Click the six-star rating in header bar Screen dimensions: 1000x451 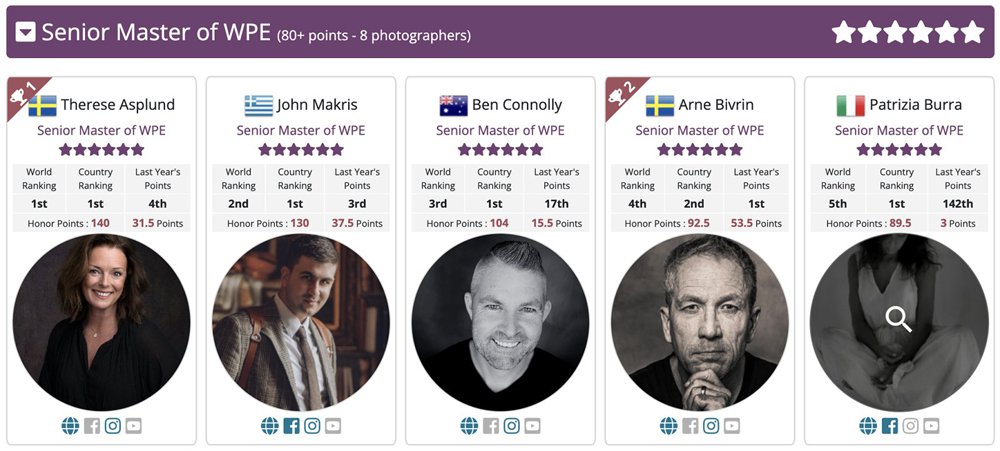tap(908, 33)
